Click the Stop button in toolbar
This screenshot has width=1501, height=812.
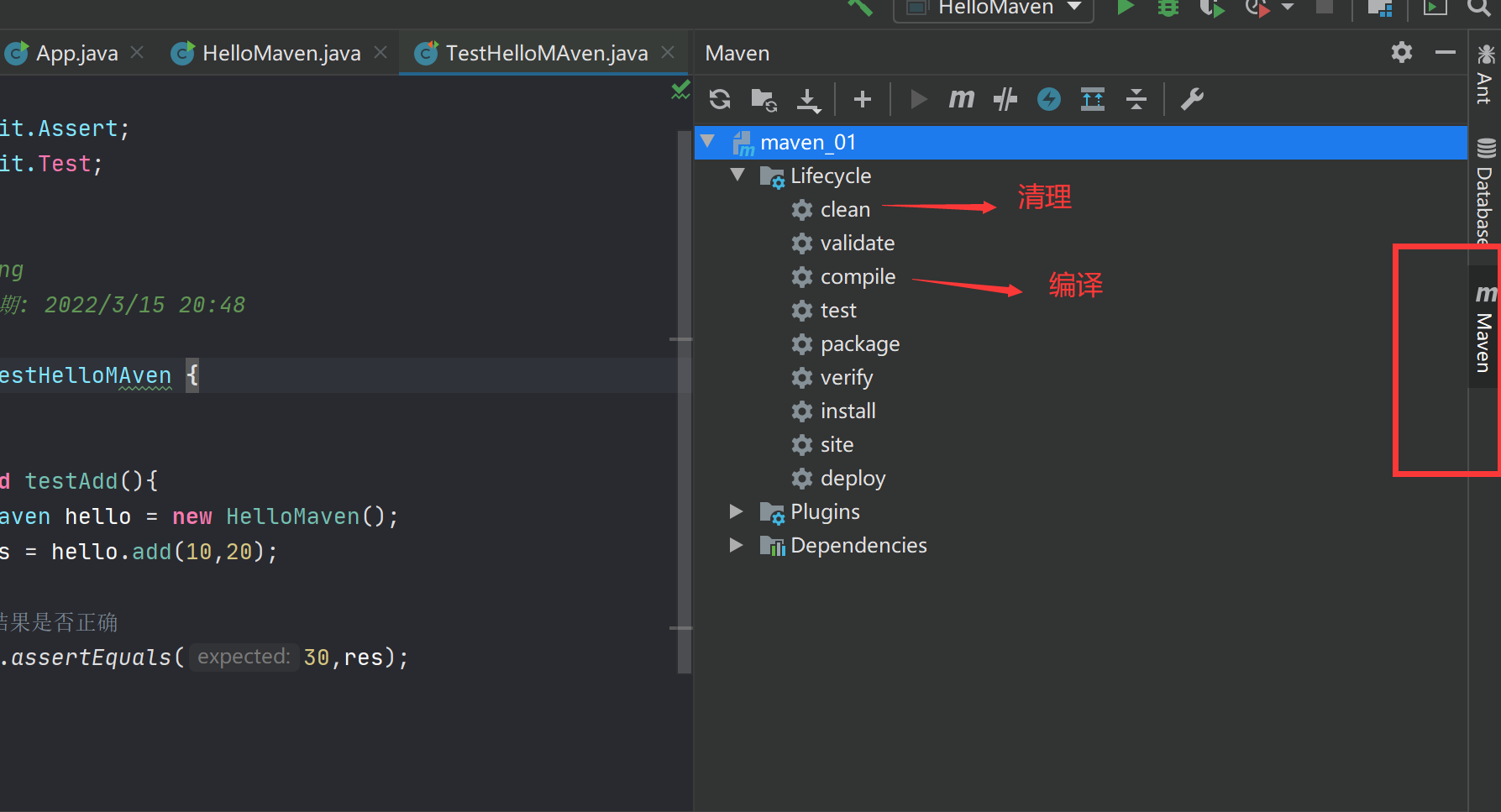click(1325, 7)
